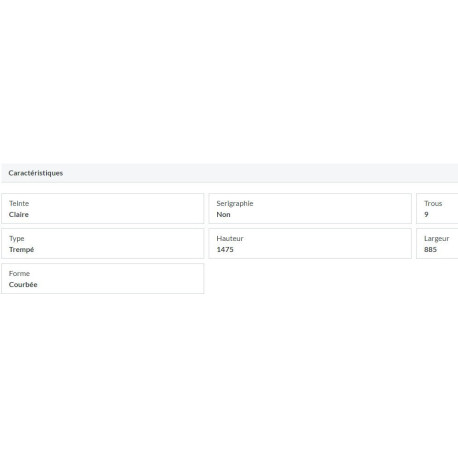Select the Largeur characteristic card
The image size is (458, 458).
(437, 244)
